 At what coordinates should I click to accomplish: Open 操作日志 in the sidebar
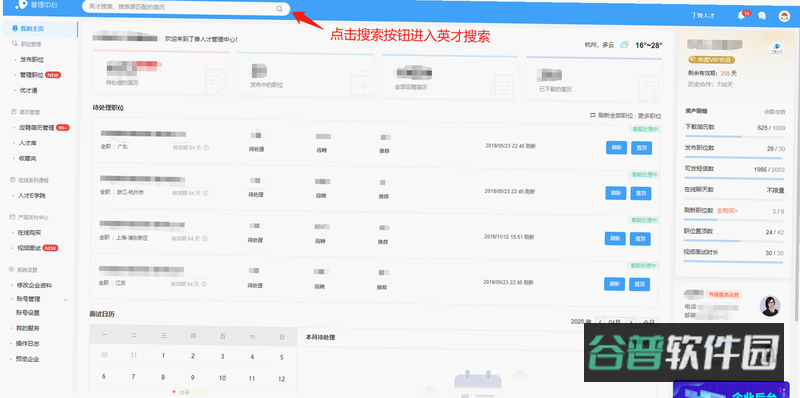(x=28, y=343)
